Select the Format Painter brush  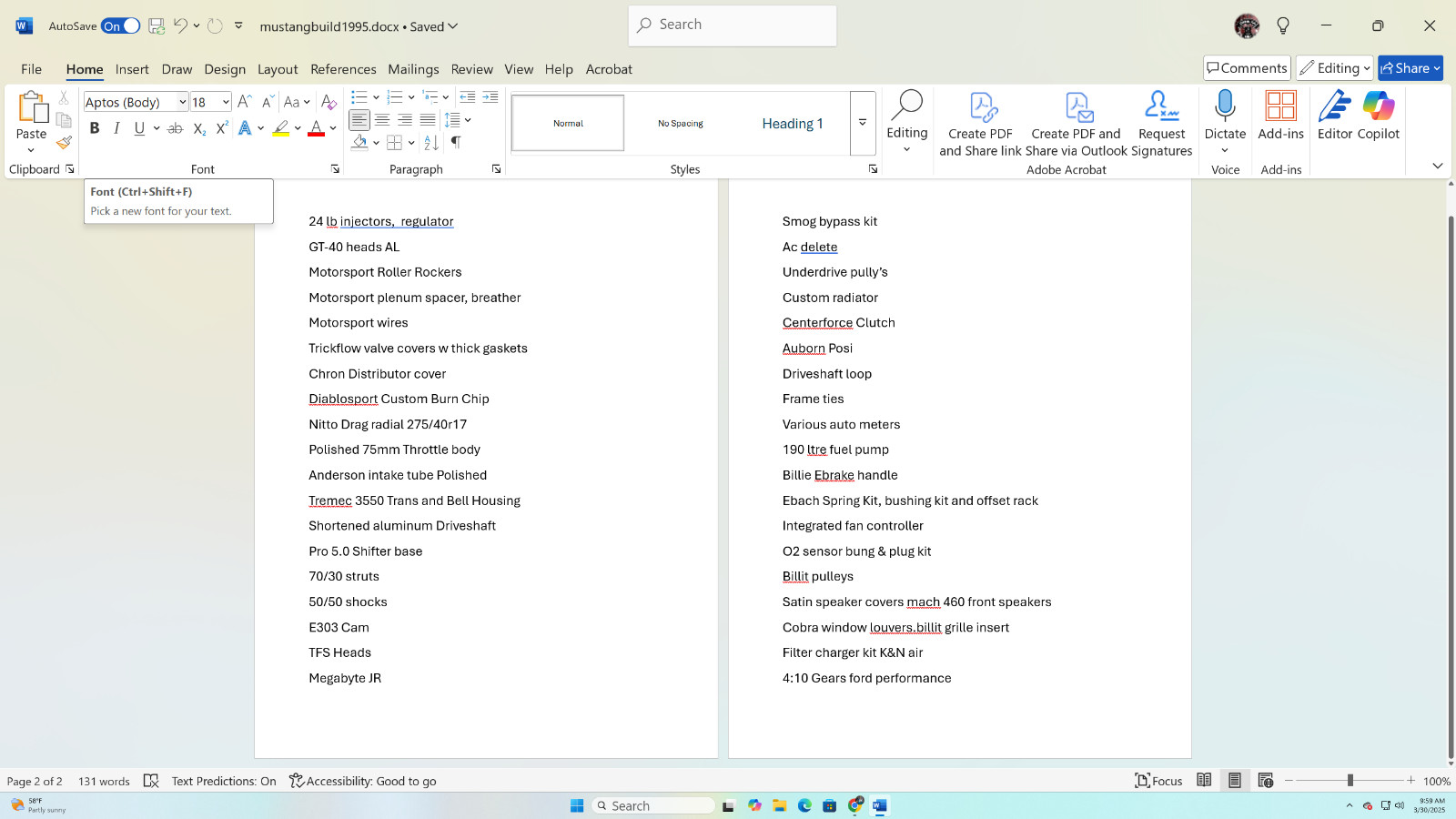tap(64, 142)
